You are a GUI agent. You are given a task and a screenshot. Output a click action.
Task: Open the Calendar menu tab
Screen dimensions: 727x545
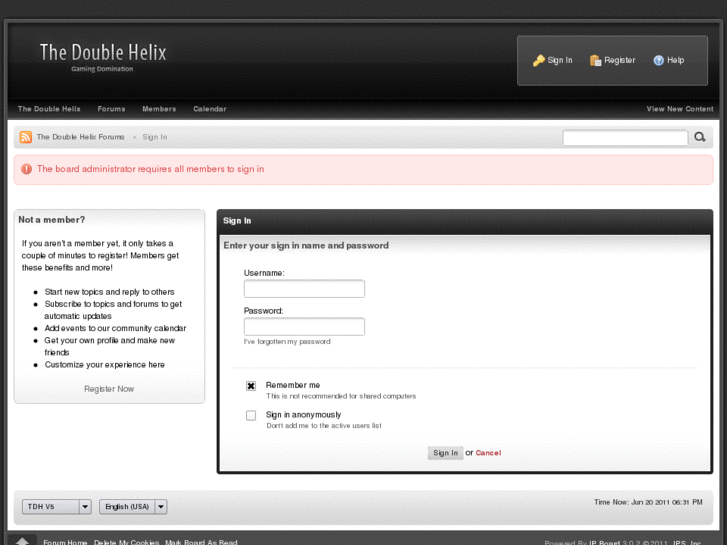point(210,109)
